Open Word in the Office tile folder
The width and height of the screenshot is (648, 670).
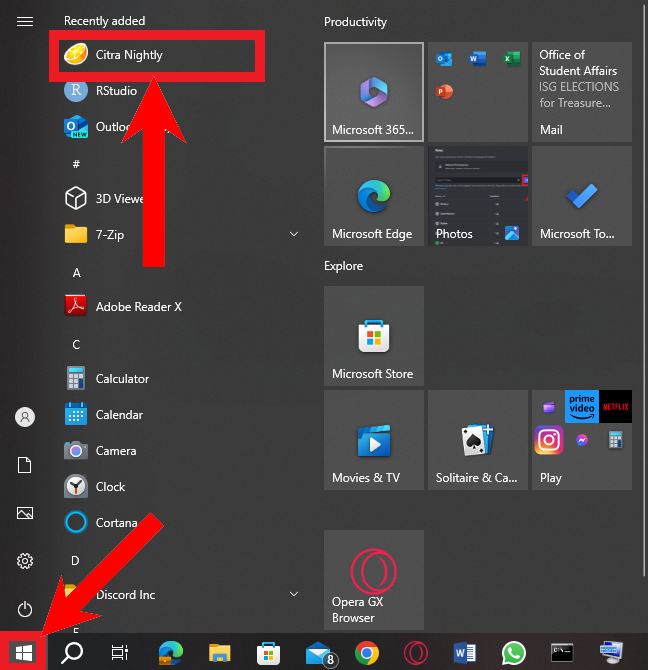pyautogui.click(x=478, y=59)
